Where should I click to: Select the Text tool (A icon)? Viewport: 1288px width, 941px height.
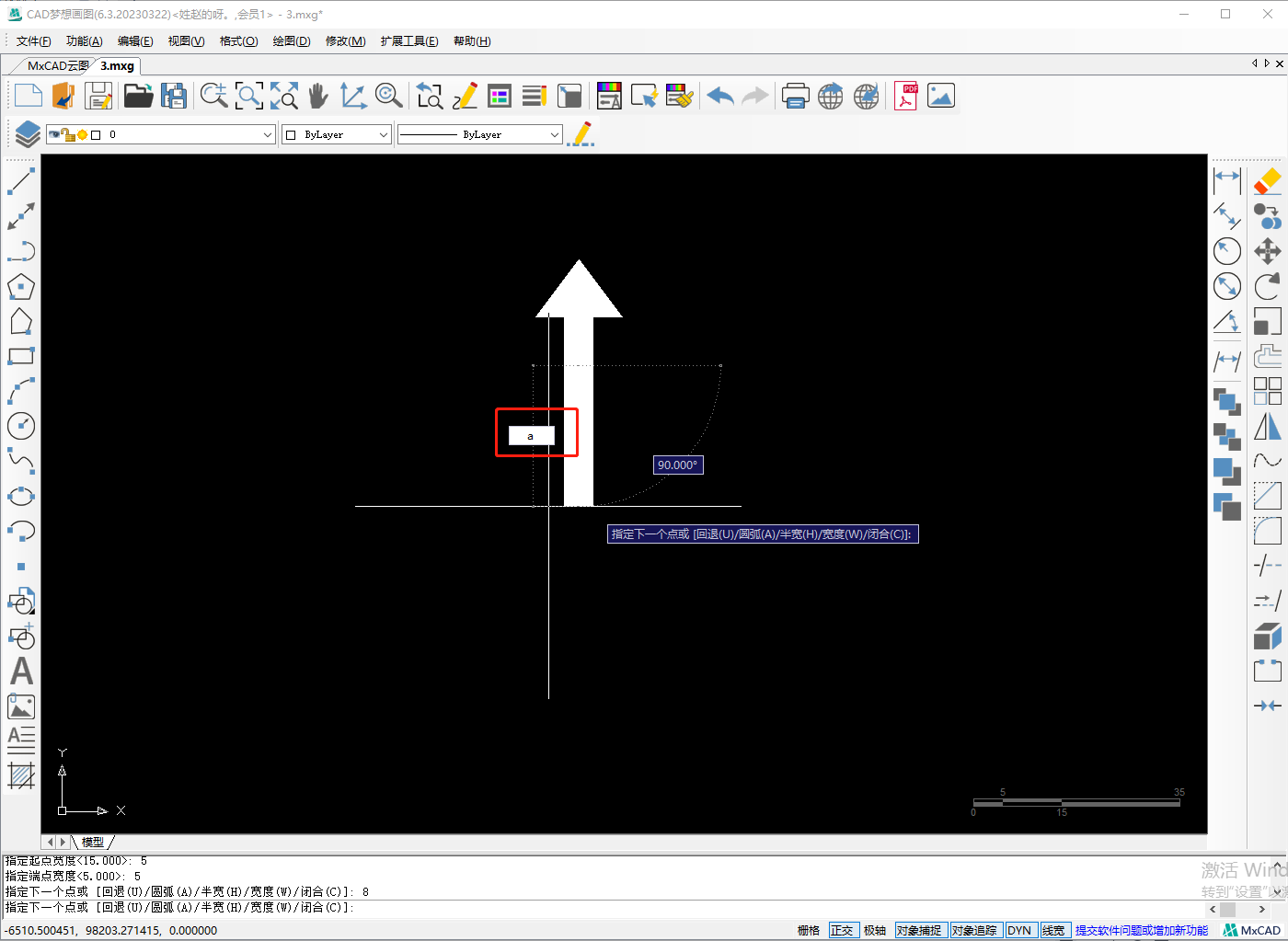[x=21, y=671]
